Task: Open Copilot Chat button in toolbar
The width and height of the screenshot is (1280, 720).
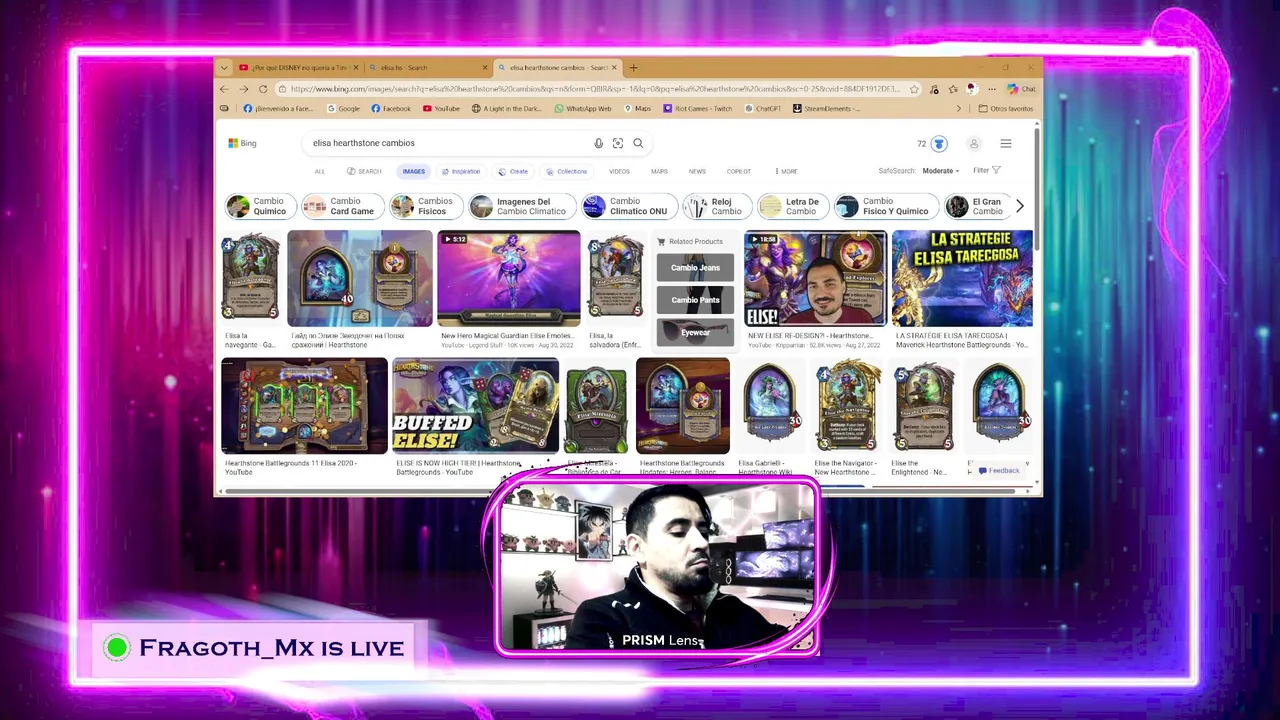Action: click(x=1021, y=89)
